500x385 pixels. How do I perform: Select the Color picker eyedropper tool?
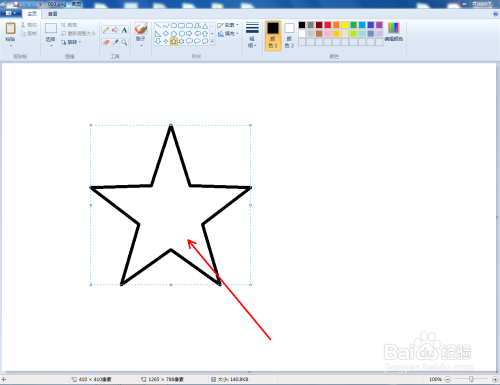(115, 42)
